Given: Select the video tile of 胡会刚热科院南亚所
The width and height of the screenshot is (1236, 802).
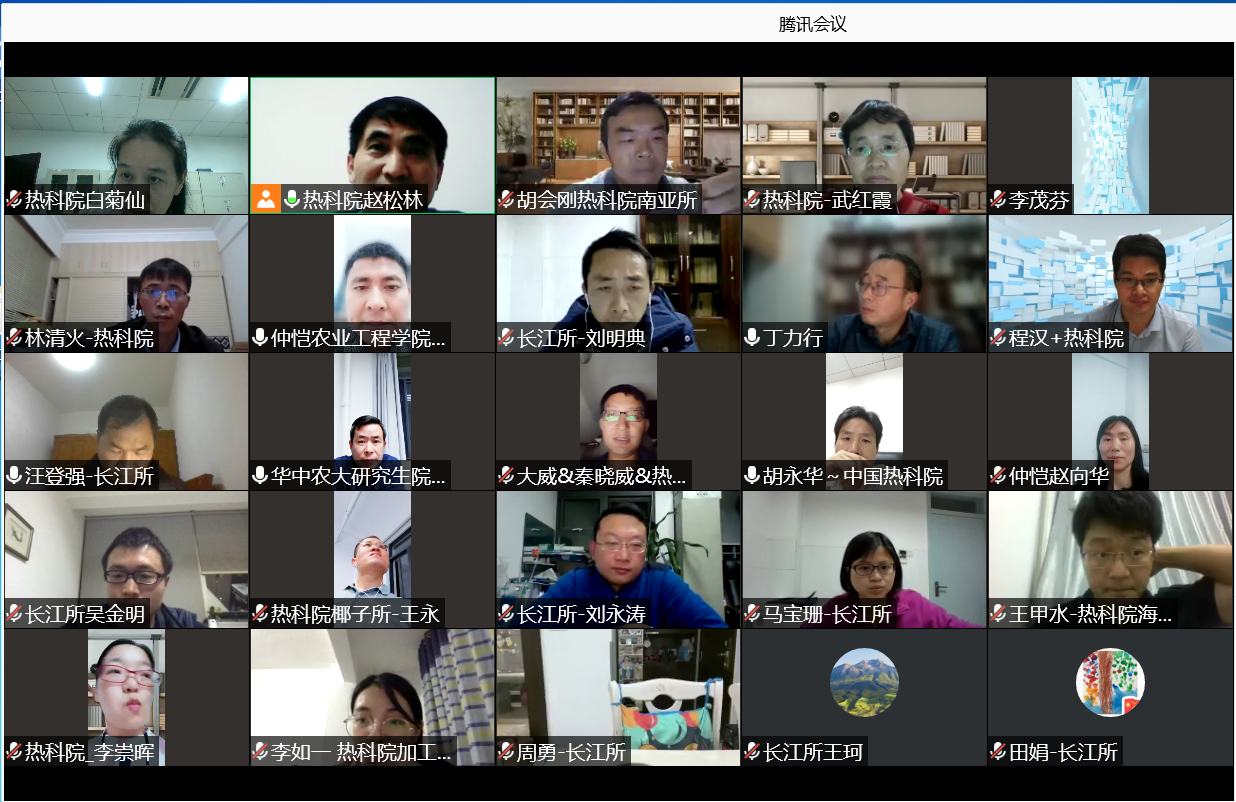Looking at the screenshot, I should click(618, 145).
